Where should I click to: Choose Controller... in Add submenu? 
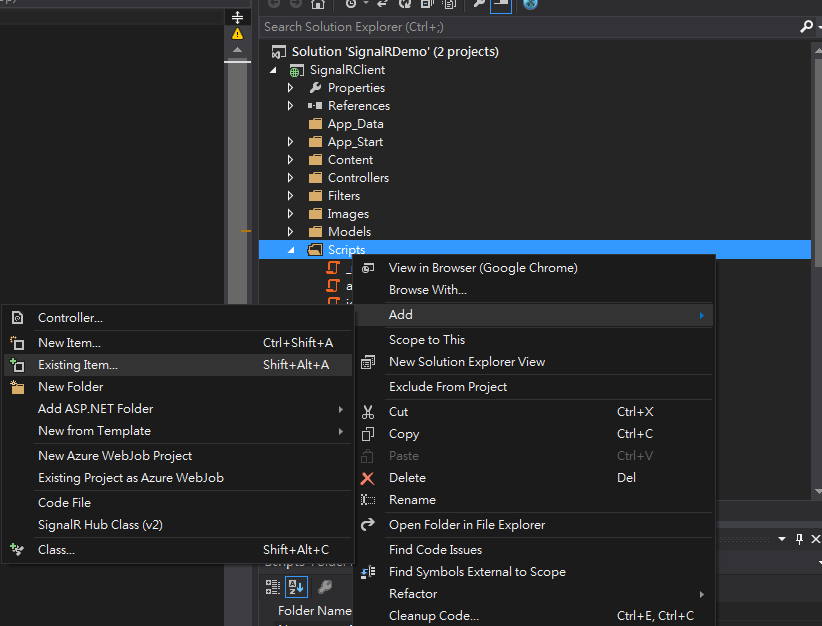[x=178, y=318]
